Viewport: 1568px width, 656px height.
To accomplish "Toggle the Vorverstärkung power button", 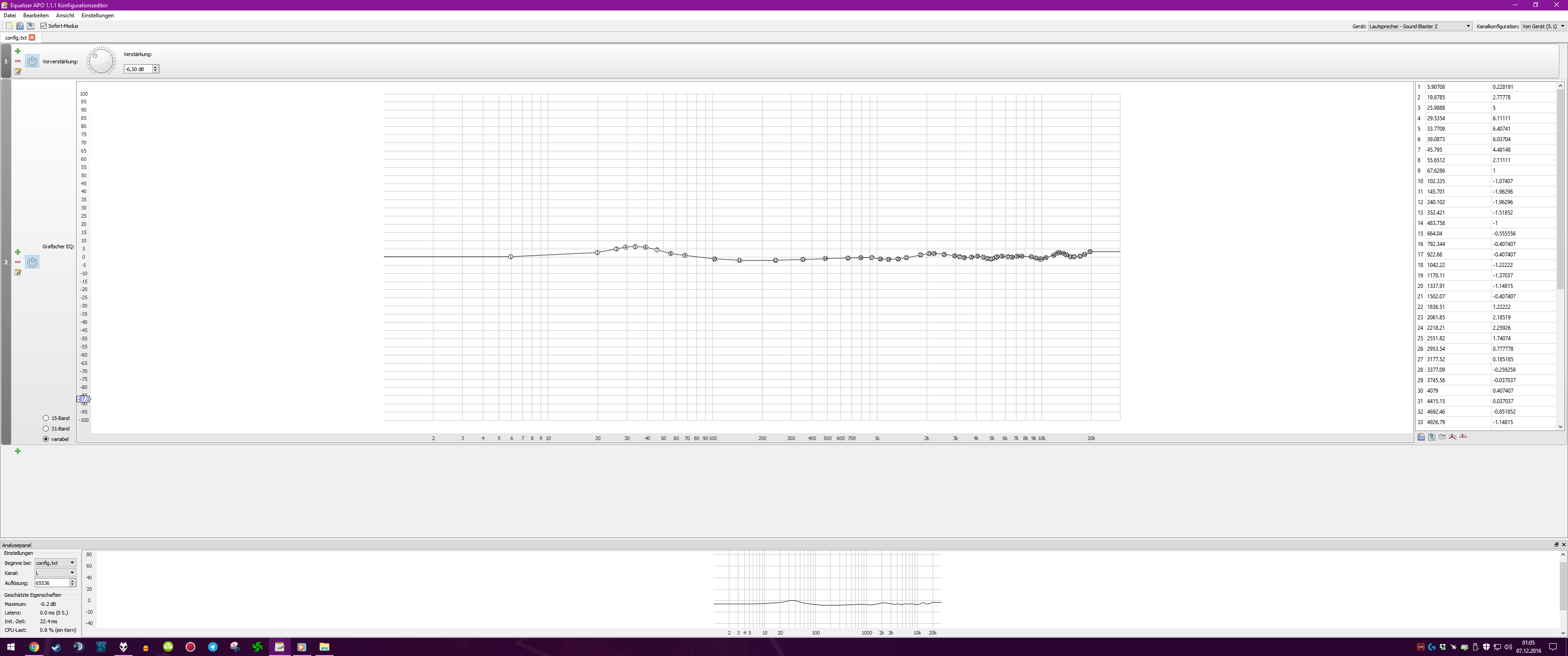I will [x=32, y=61].
